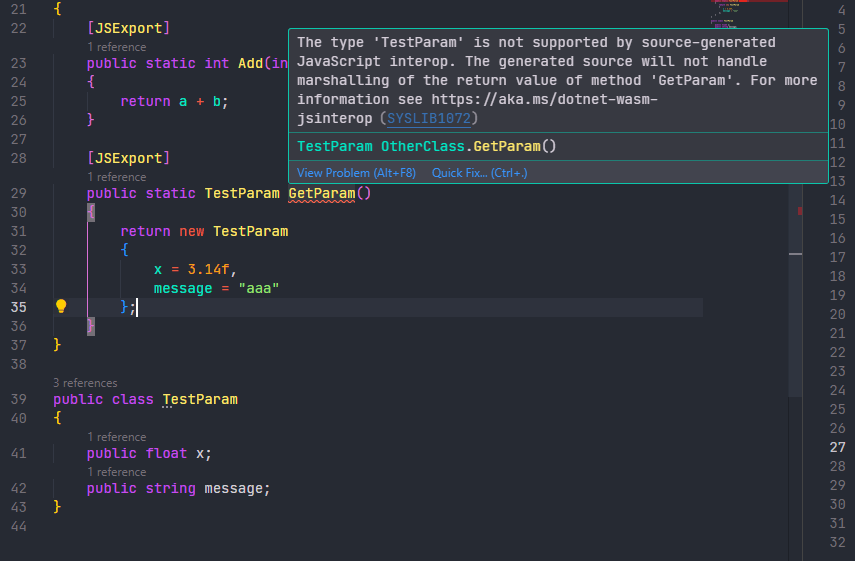This screenshot has height=561, width=855.
Task: Click the TestParam class declaration name
Action: point(200,399)
